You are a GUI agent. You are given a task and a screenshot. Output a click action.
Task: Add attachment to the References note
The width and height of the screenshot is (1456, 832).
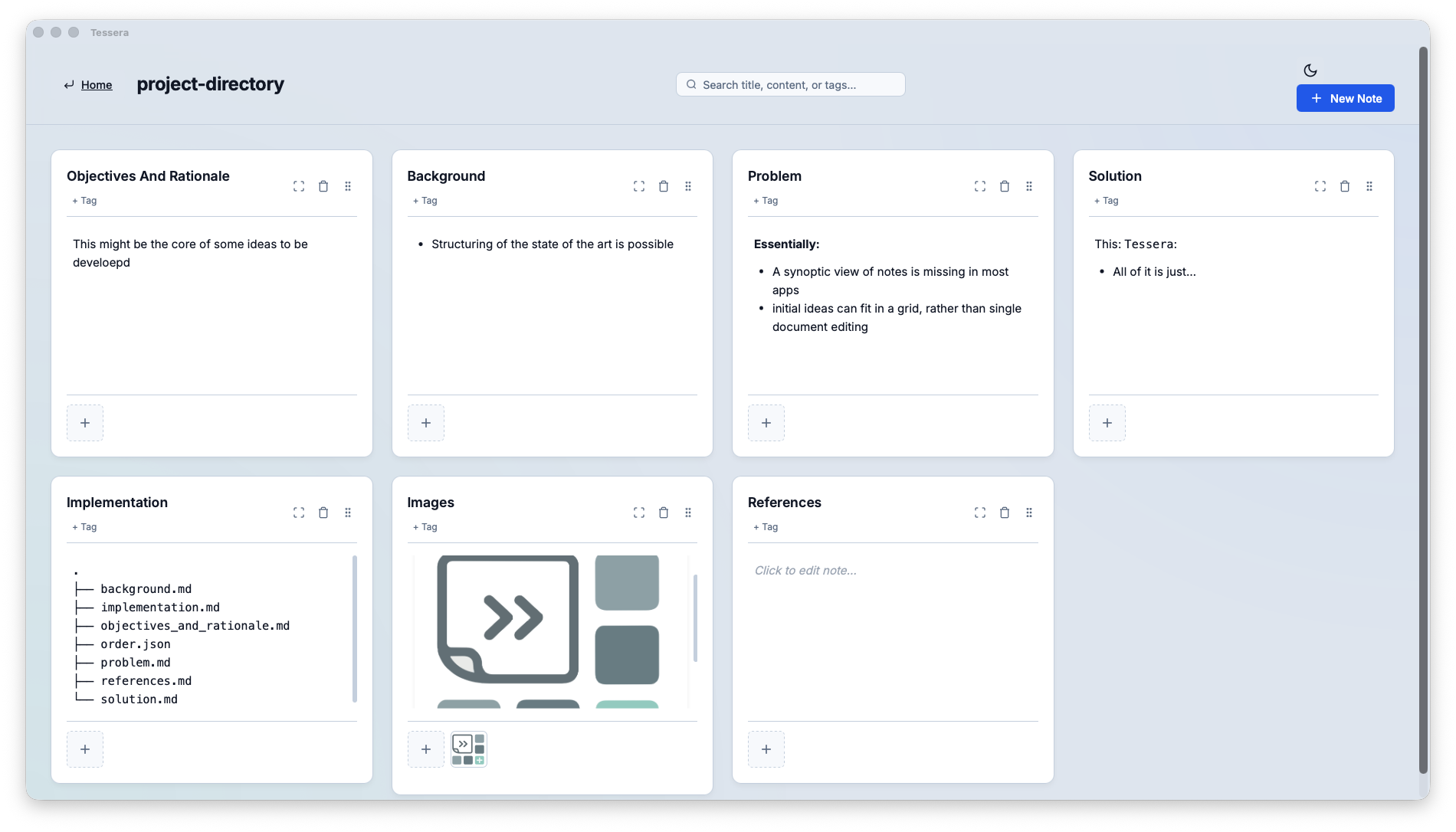tap(766, 749)
